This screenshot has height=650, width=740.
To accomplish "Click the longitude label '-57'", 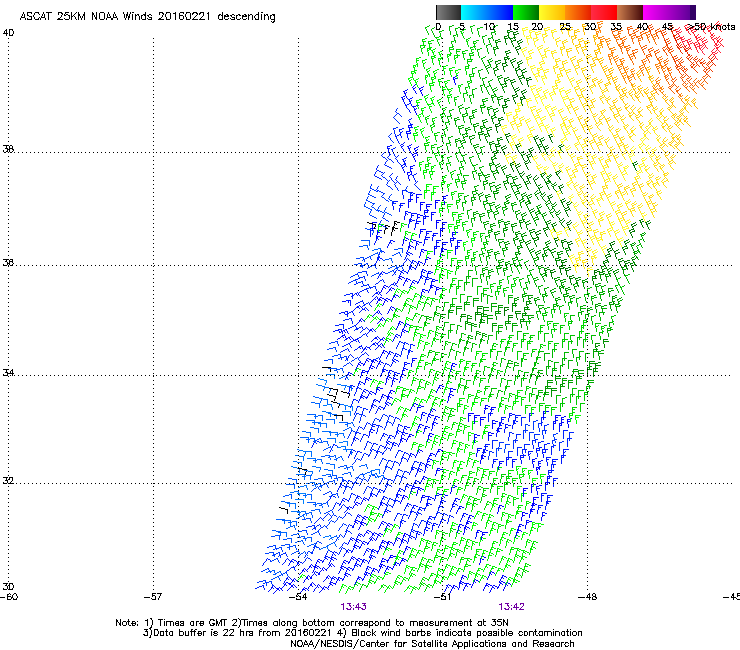I will [x=152, y=597].
